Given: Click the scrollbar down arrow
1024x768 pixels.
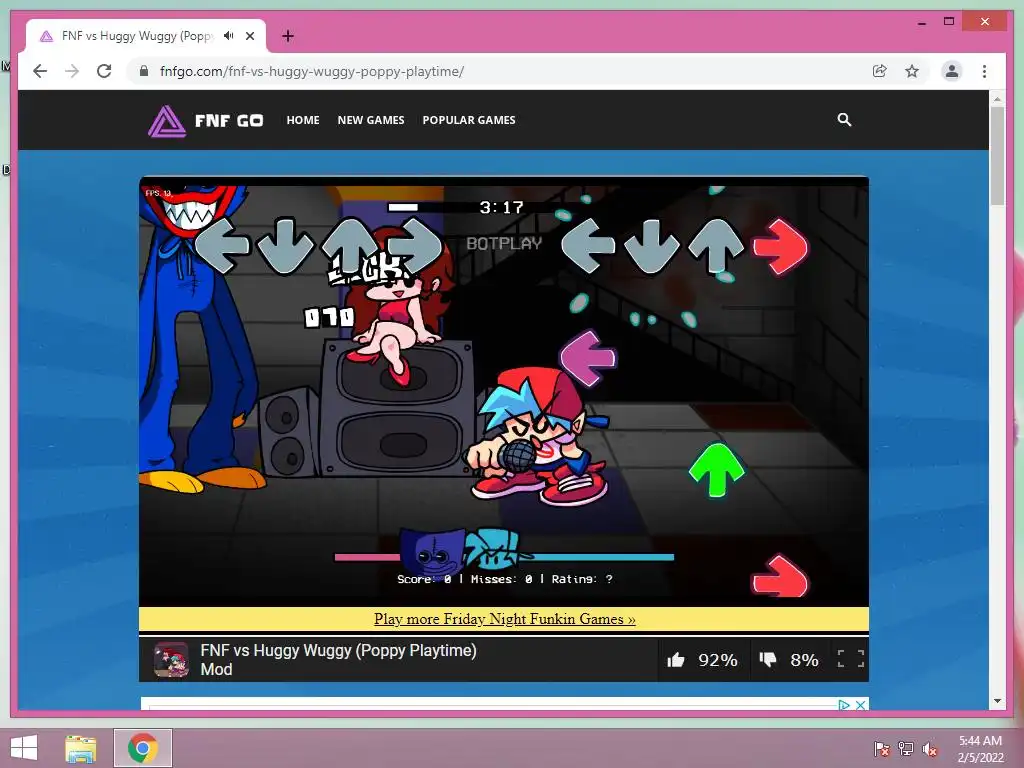Looking at the screenshot, I should 997,701.
